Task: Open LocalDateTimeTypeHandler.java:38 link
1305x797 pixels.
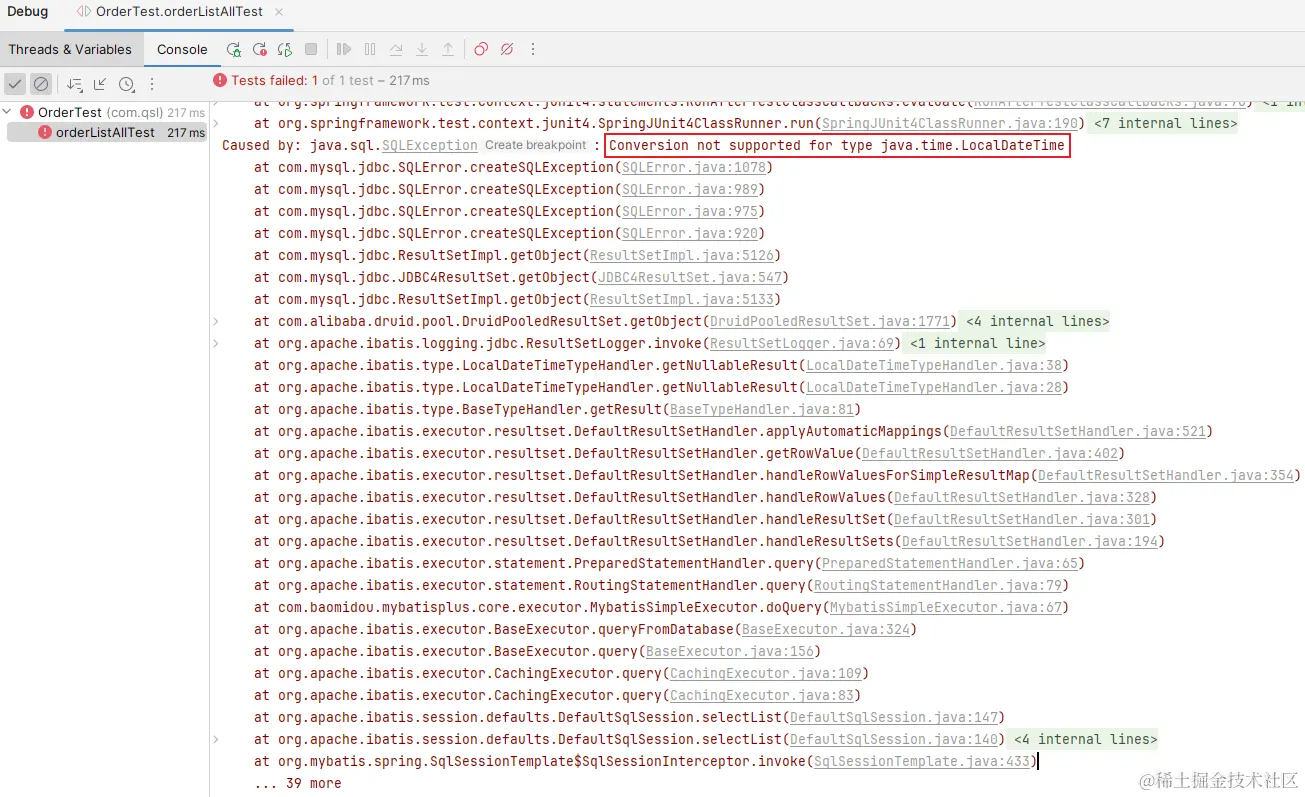Action: pyautogui.click(x=933, y=365)
